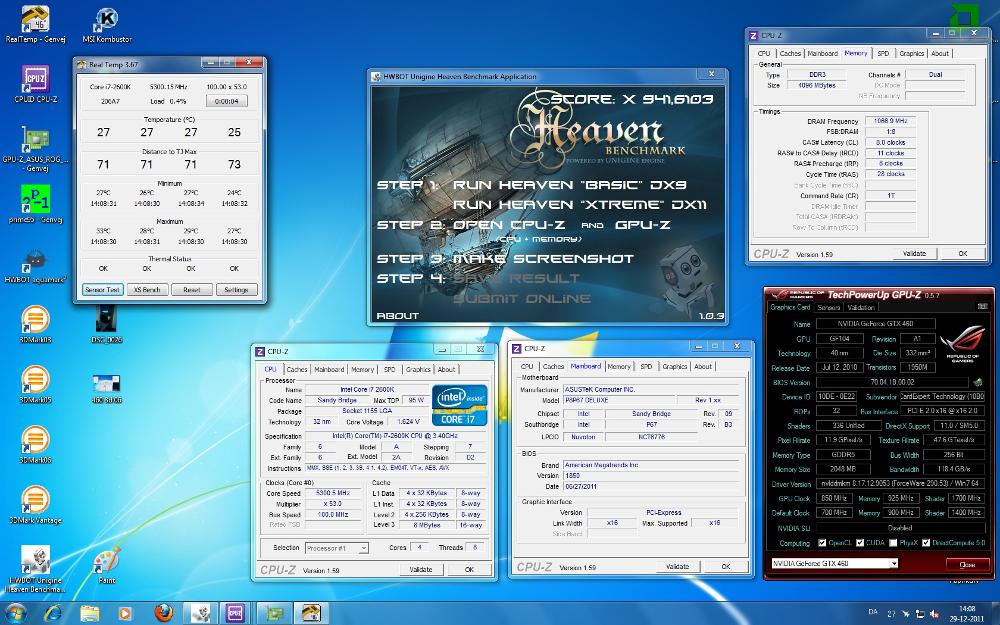Click Run Heaven "Basic" DX9 step
The image size is (1000, 625).
[569, 185]
